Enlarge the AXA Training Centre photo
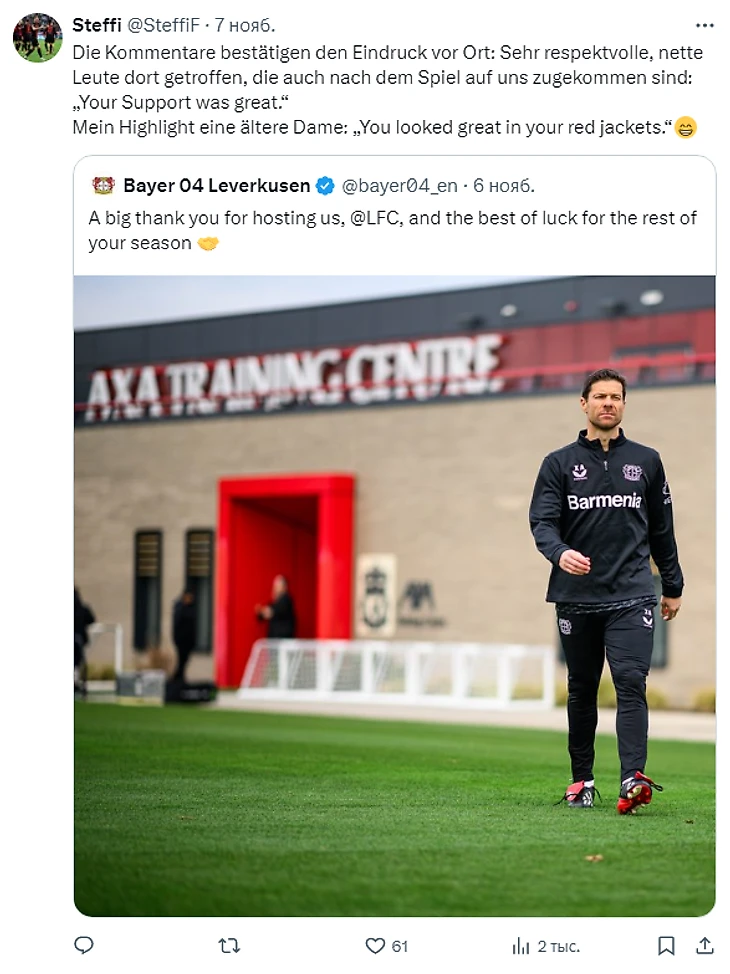The width and height of the screenshot is (730, 974). point(395,596)
